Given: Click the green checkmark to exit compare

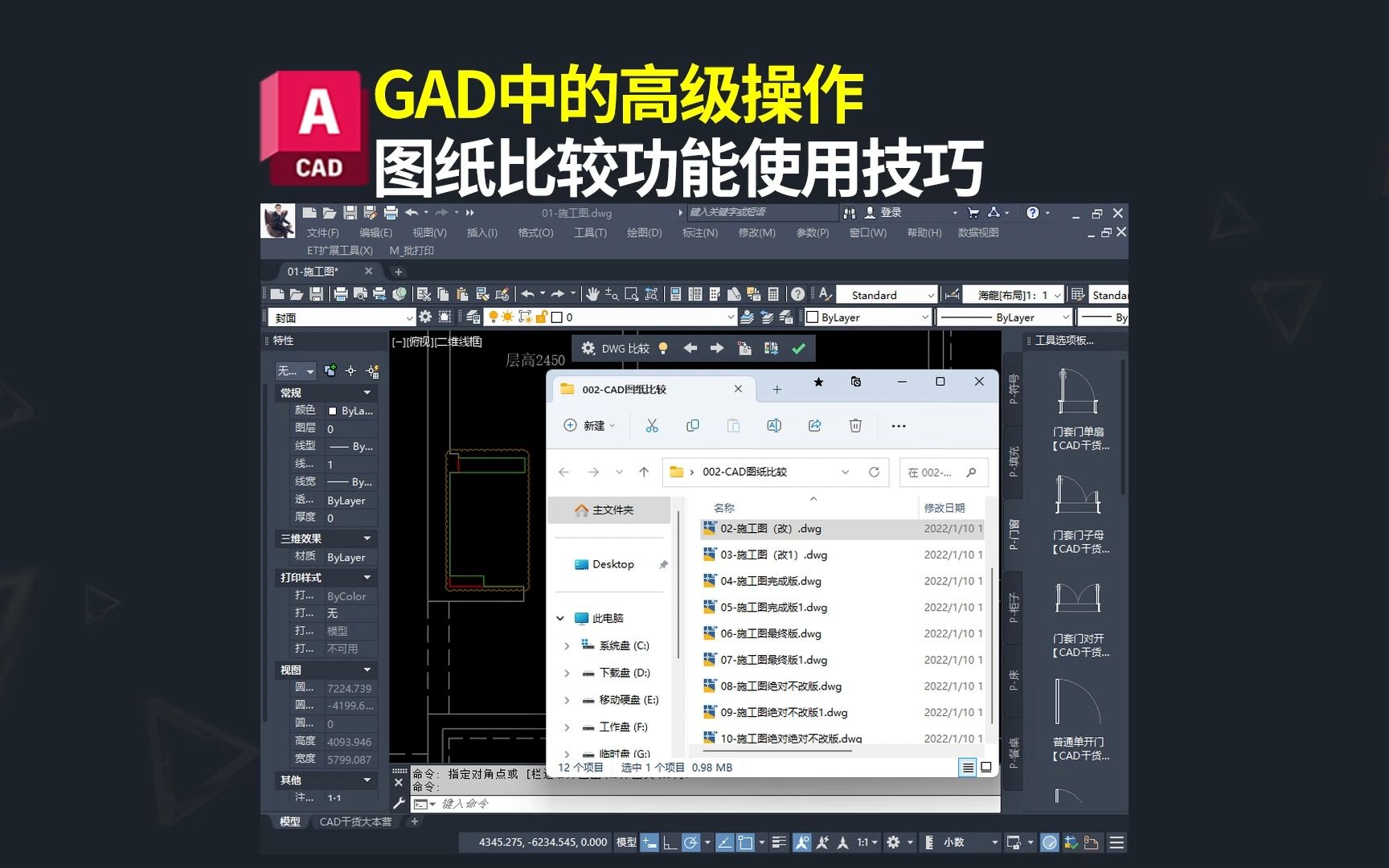Looking at the screenshot, I should (x=798, y=348).
